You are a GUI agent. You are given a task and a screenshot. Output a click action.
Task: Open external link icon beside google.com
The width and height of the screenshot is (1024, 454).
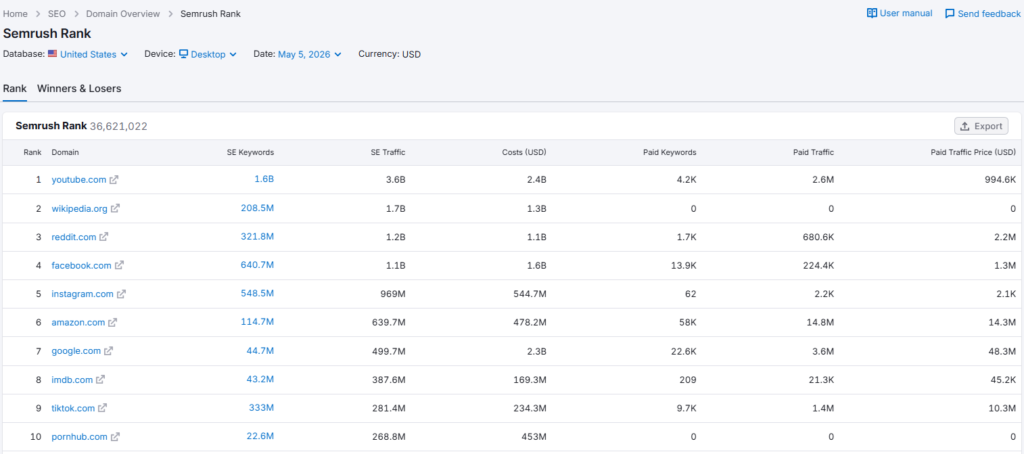[x=108, y=351]
